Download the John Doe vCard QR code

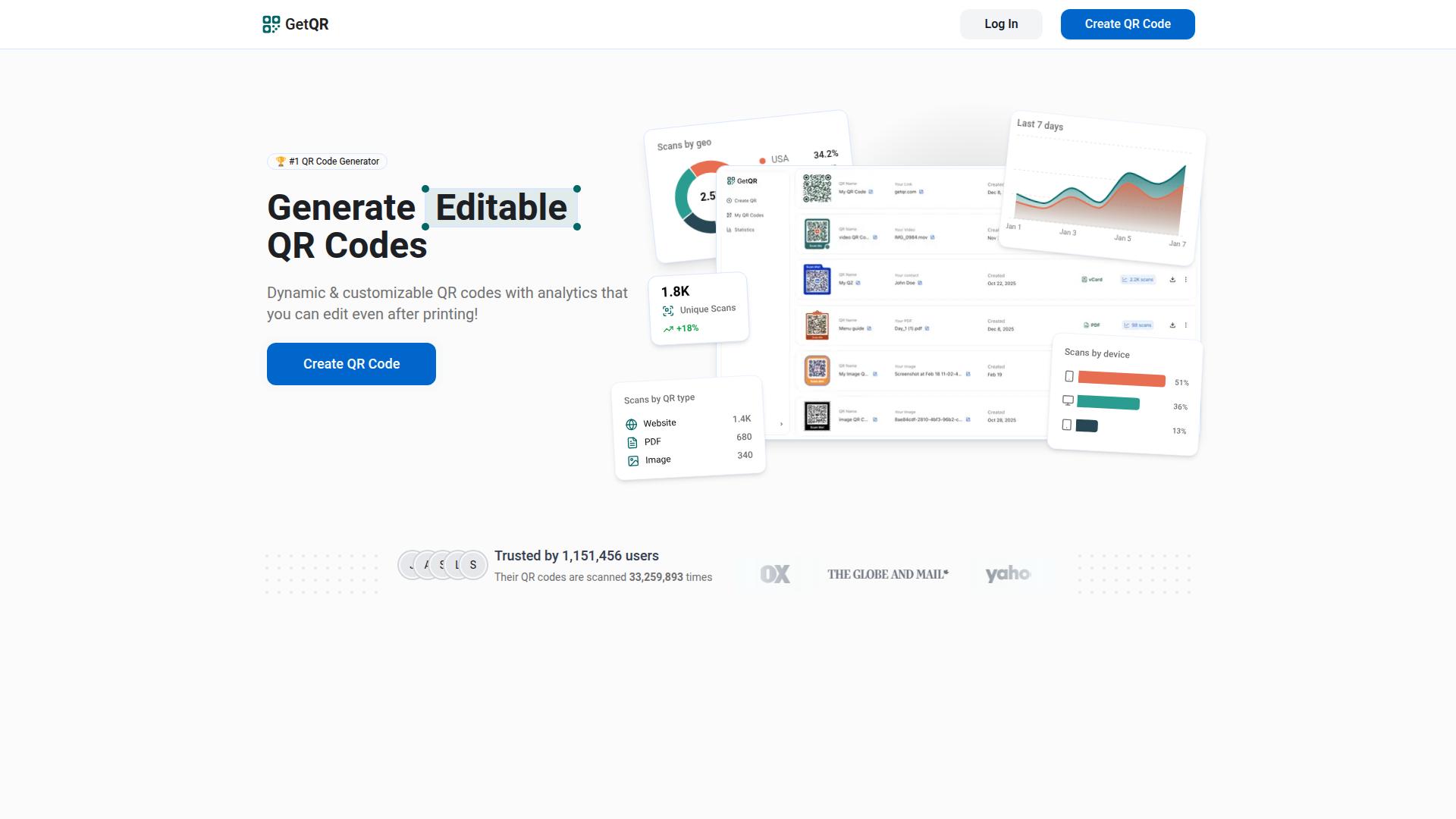(x=1172, y=280)
